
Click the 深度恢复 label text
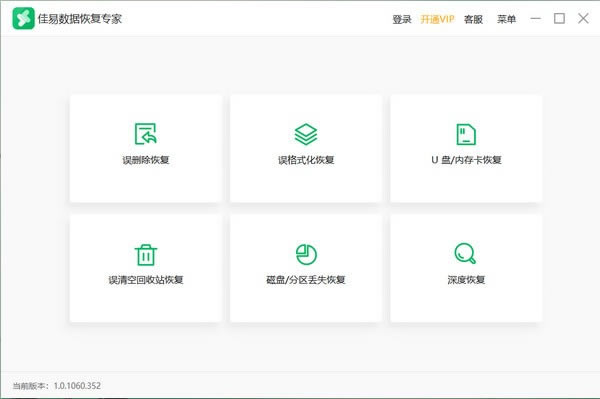pyautogui.click(x=466, y=280)
